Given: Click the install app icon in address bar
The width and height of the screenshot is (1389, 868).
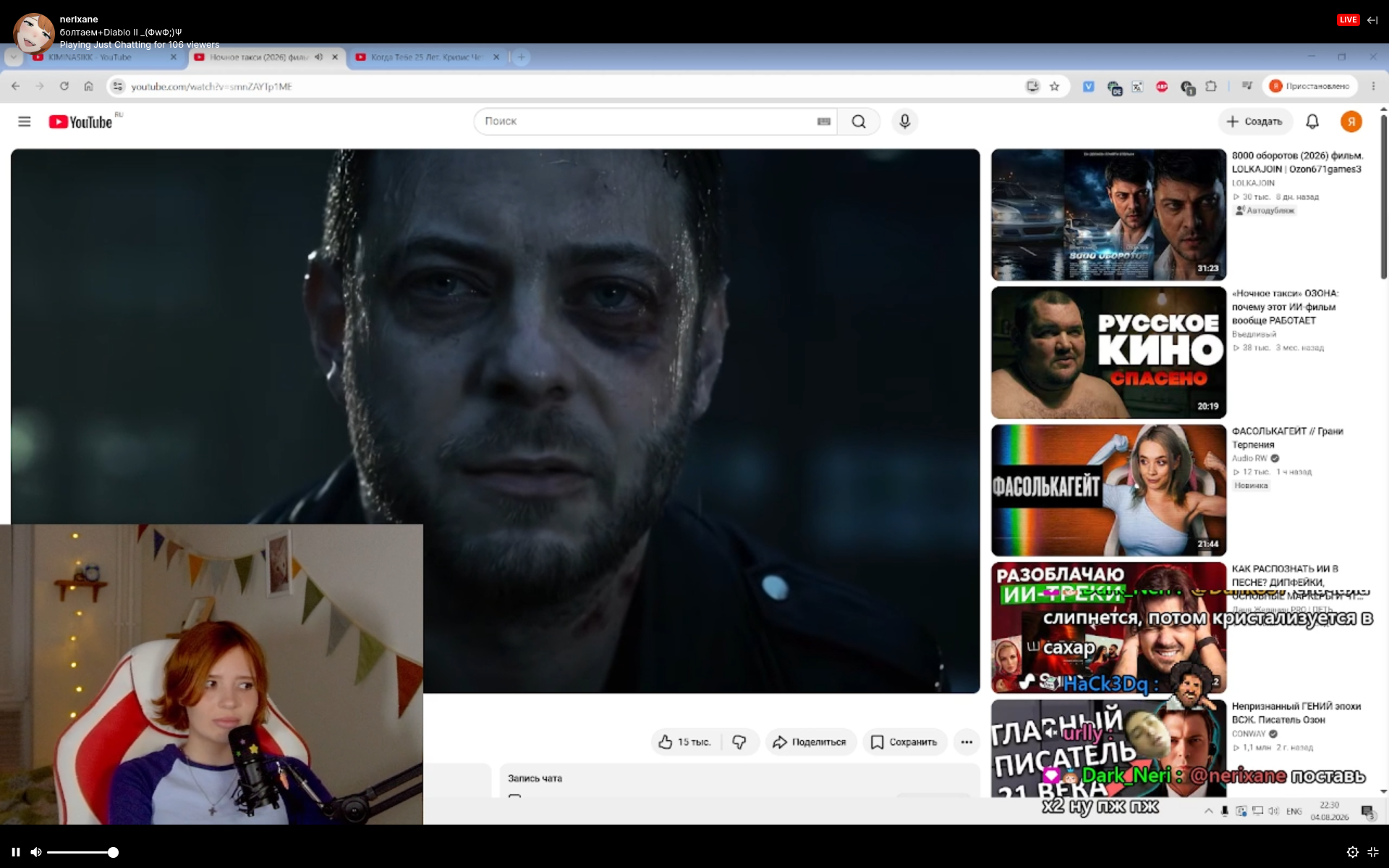Looking at the screenshot, I should [x=1032, y=86].
